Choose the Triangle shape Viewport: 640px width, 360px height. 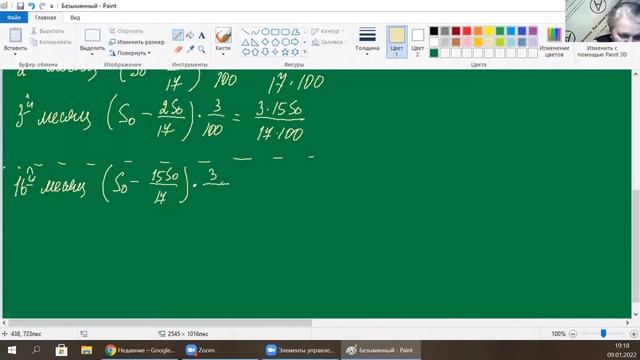[245, 42]
